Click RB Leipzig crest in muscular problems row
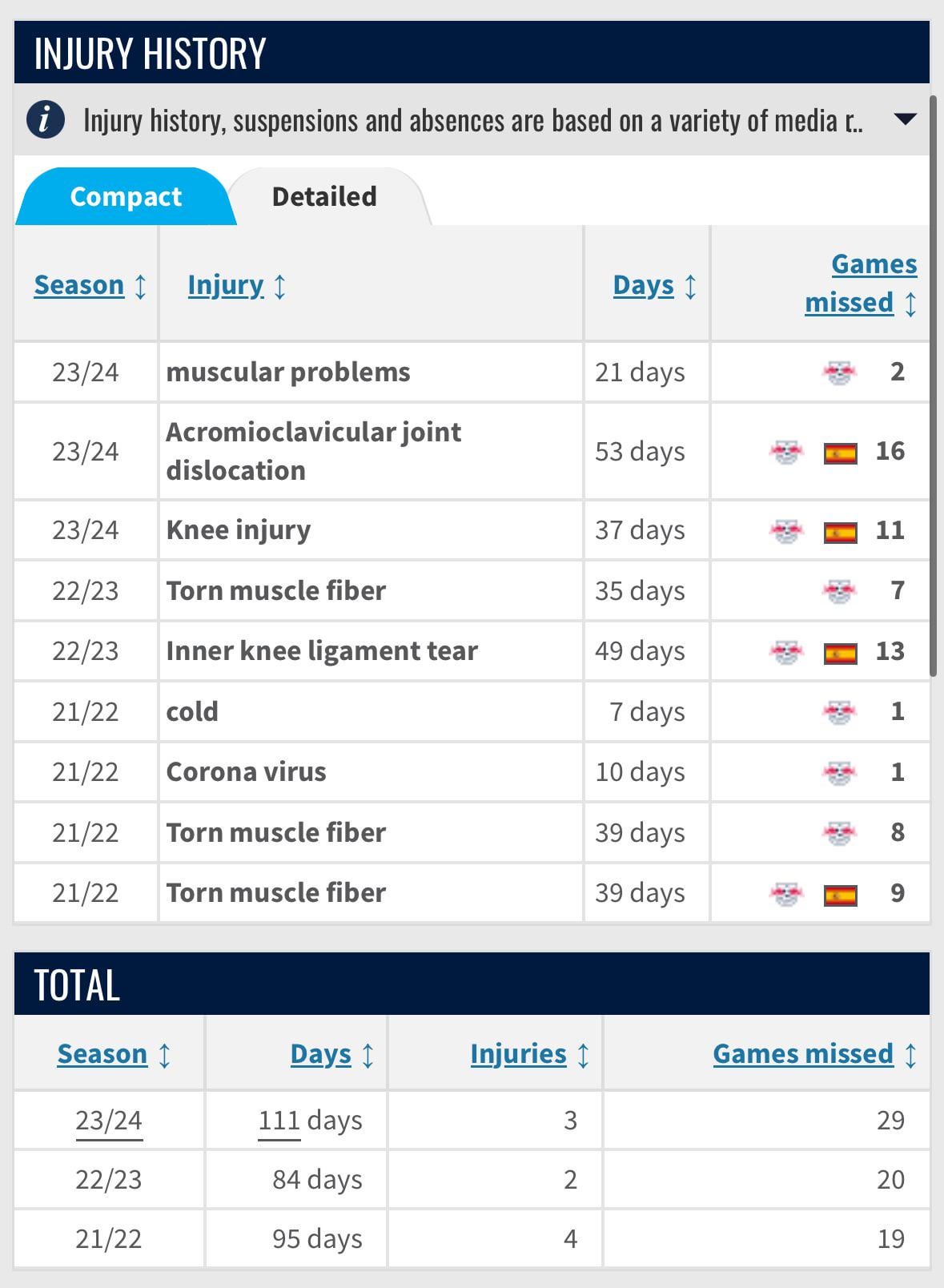 pyautogui.click(x=839, y=372)
